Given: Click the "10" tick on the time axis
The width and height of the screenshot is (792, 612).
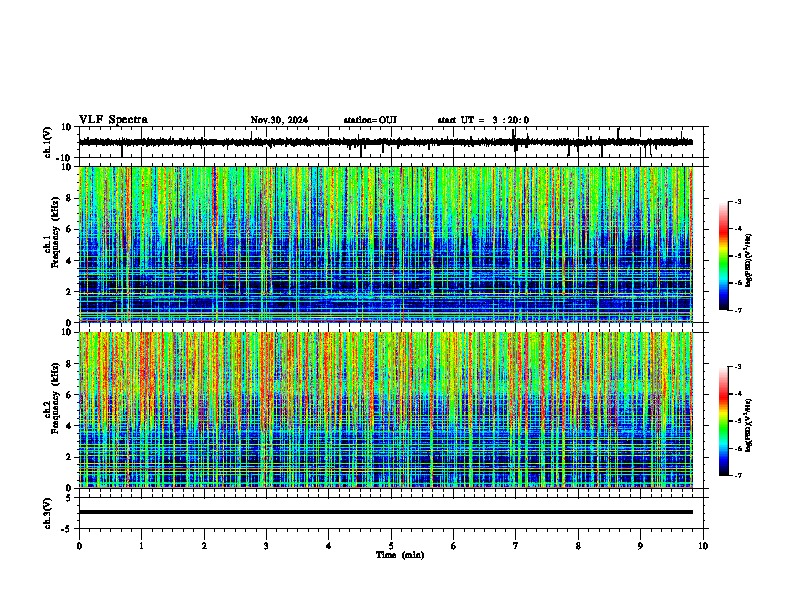Looking at the screenshot, I should (x=703, y=546).
